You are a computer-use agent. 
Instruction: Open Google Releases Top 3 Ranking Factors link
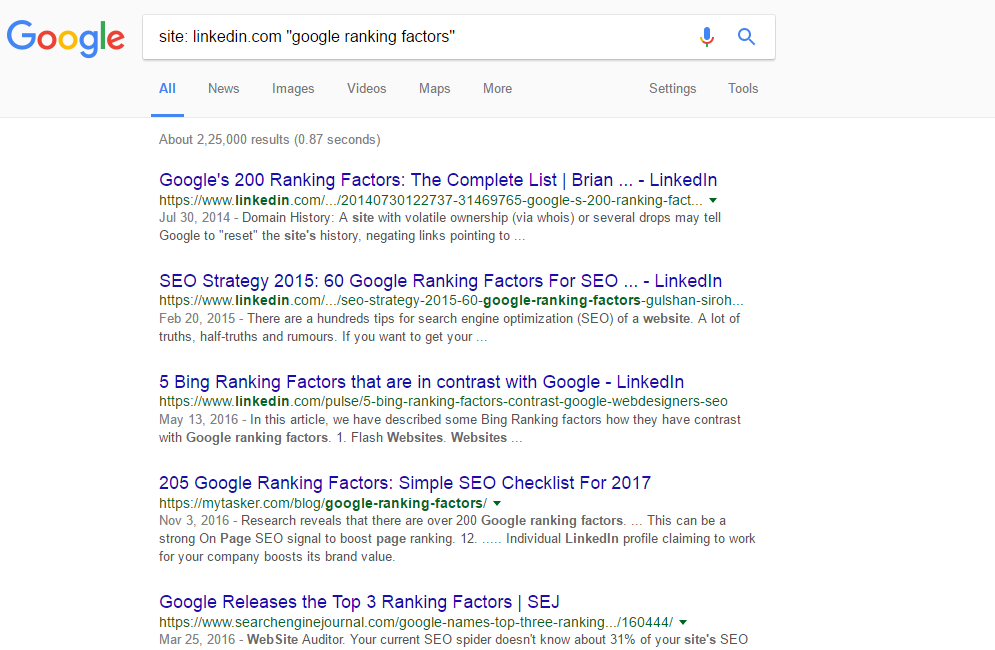click(x=359, y=602)
